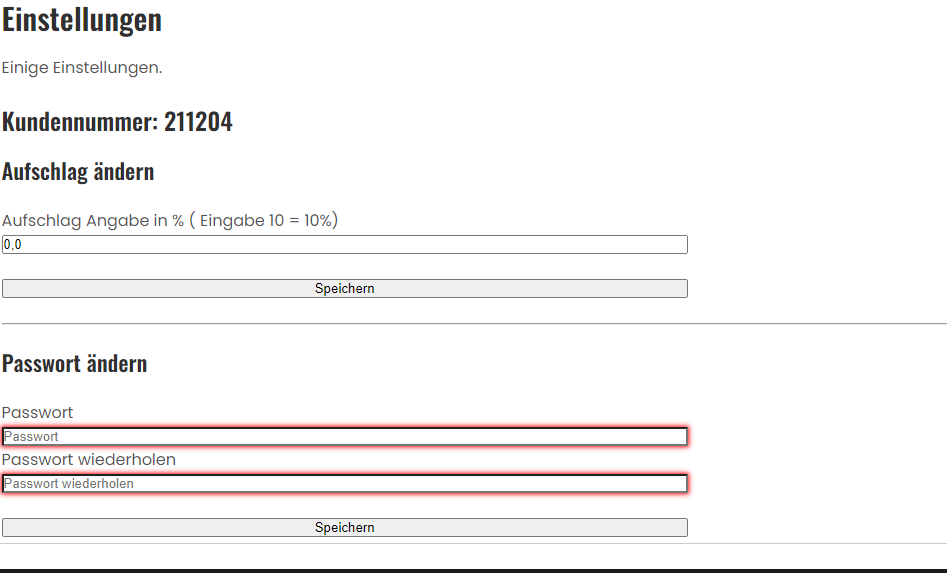The width and height of the screenshot is (947, 573).
Task: Click the divider line above 'Passwort ändern'
Action: pyautogui.click(x=473, y=324)
